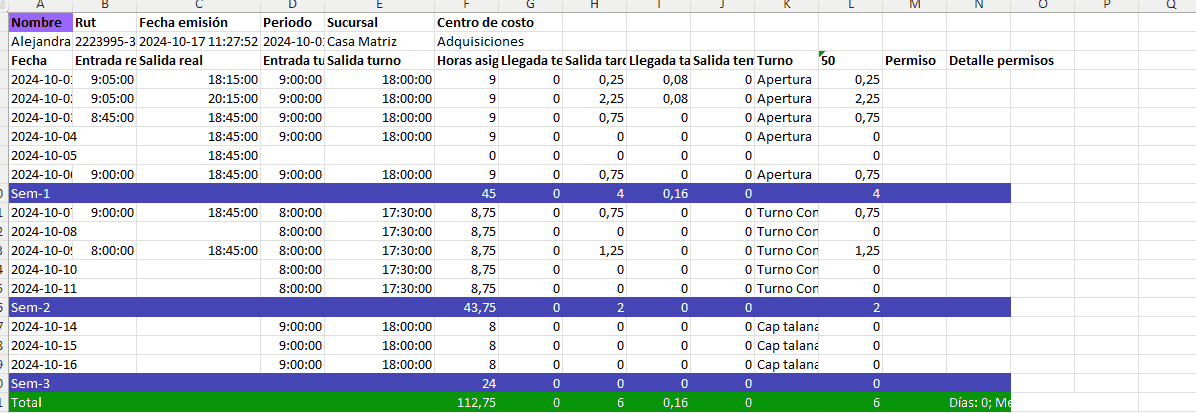
Task: Select the '2024-10-04' date cell
Action: click(x=41, y=137)
